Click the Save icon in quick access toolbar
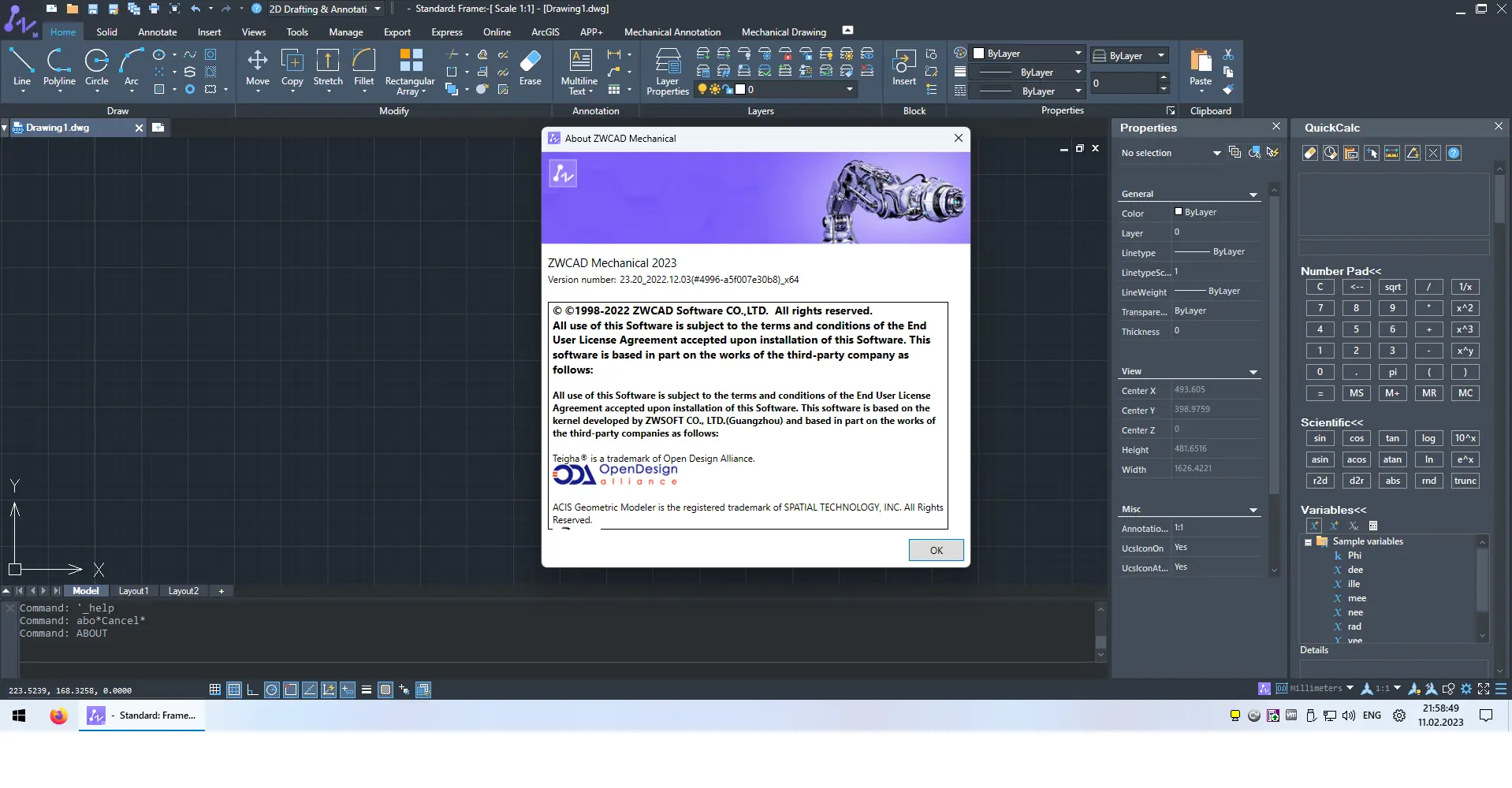The width and height of the screenshot is (1512, 788). coord(93,9)
